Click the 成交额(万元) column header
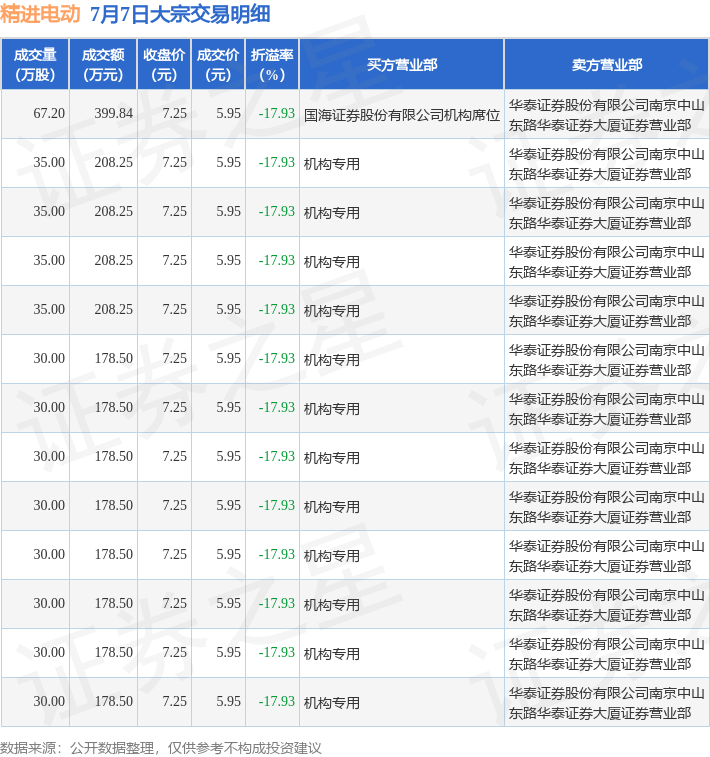 (103, 65)
